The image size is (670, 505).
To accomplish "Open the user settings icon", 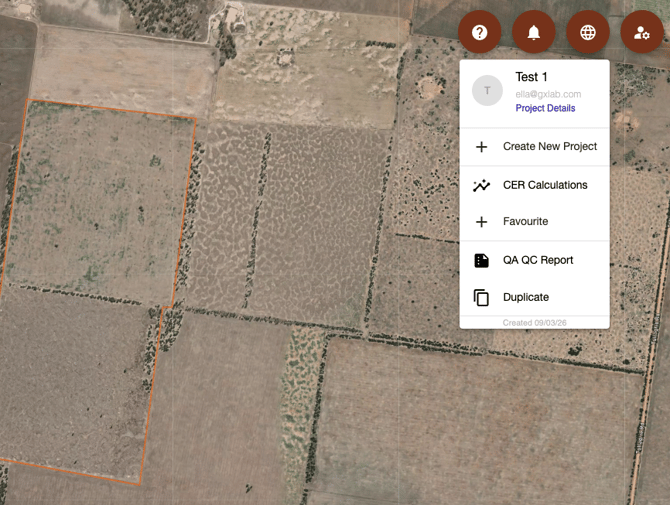I will click(641, 33).
